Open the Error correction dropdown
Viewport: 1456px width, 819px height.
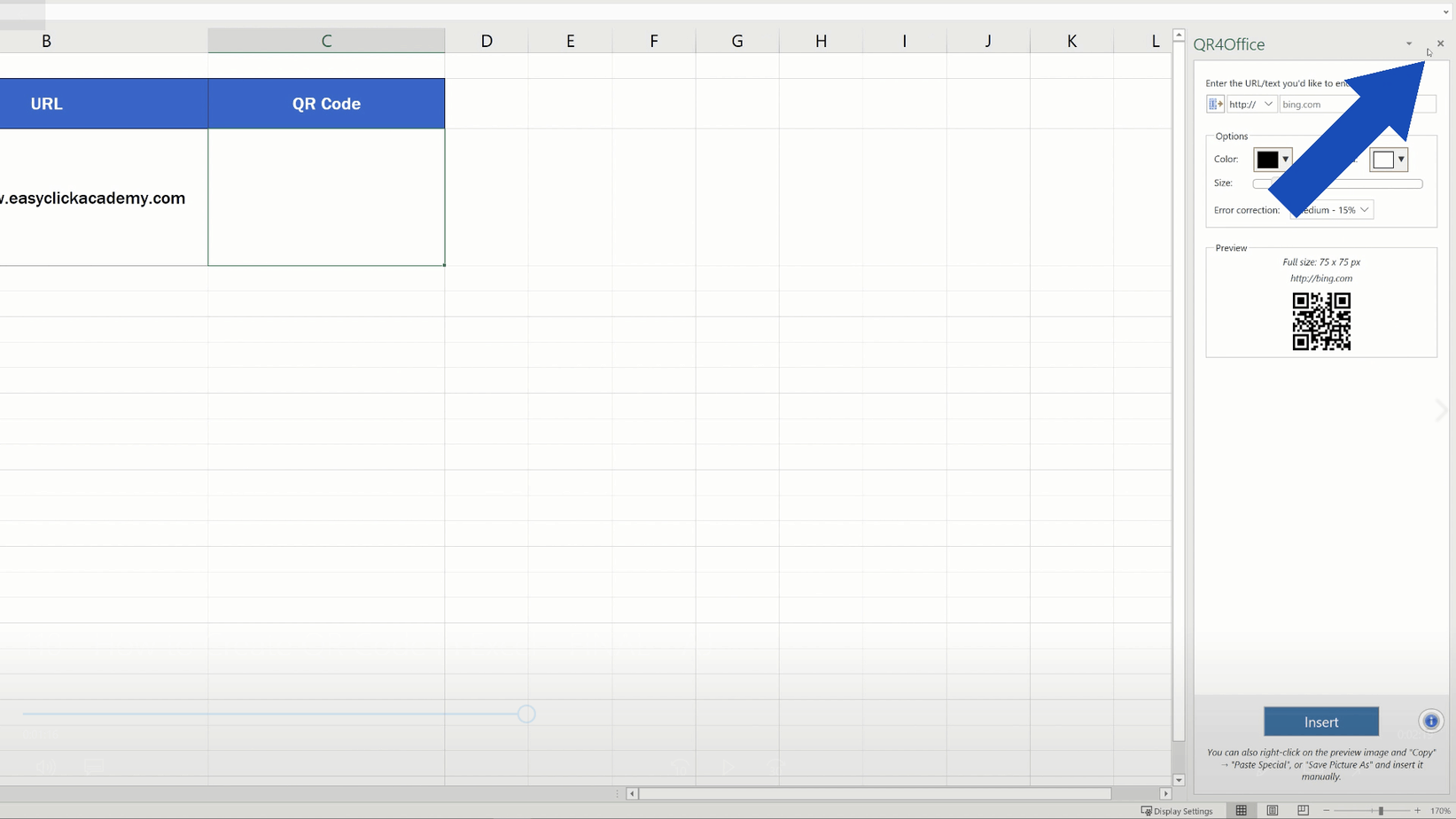pyautogui.click(x=1362, y=209)
